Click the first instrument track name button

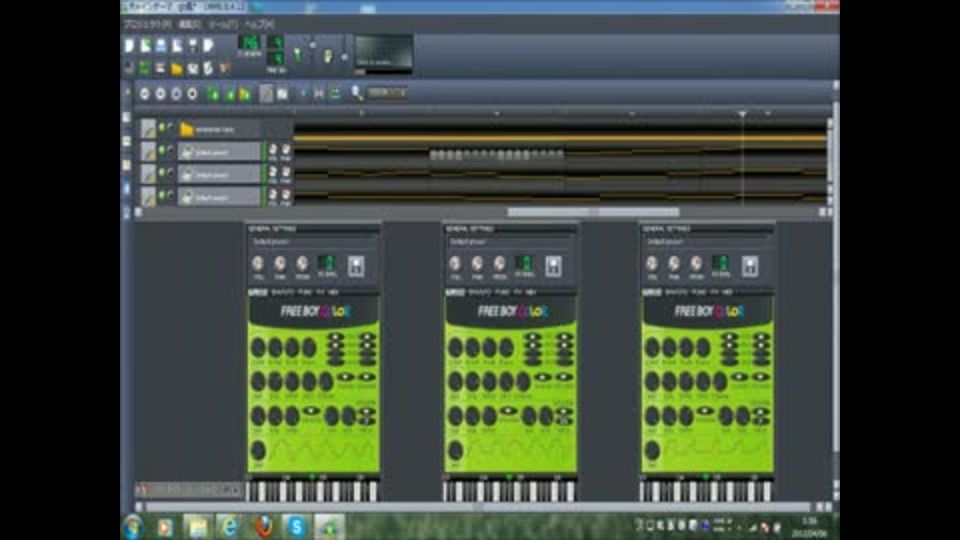click(x=219, y=152)
